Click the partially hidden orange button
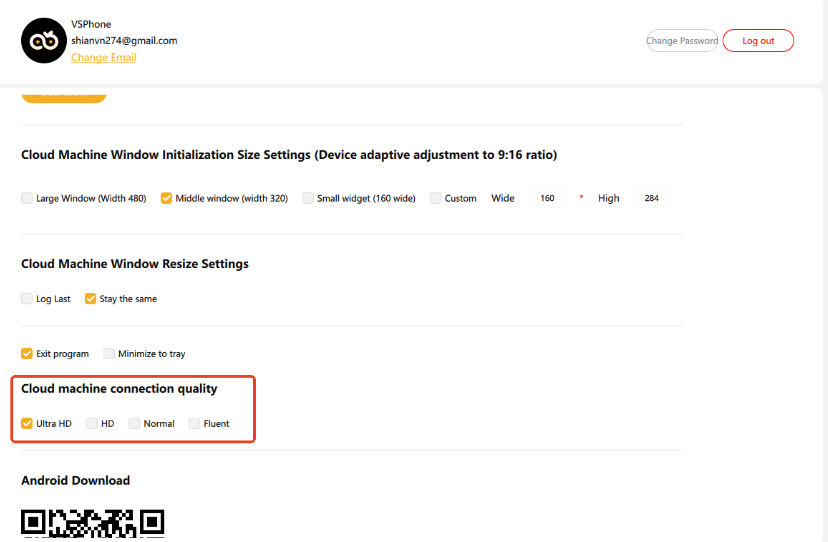This screenshot has height=542, width=828. [63, 96]
